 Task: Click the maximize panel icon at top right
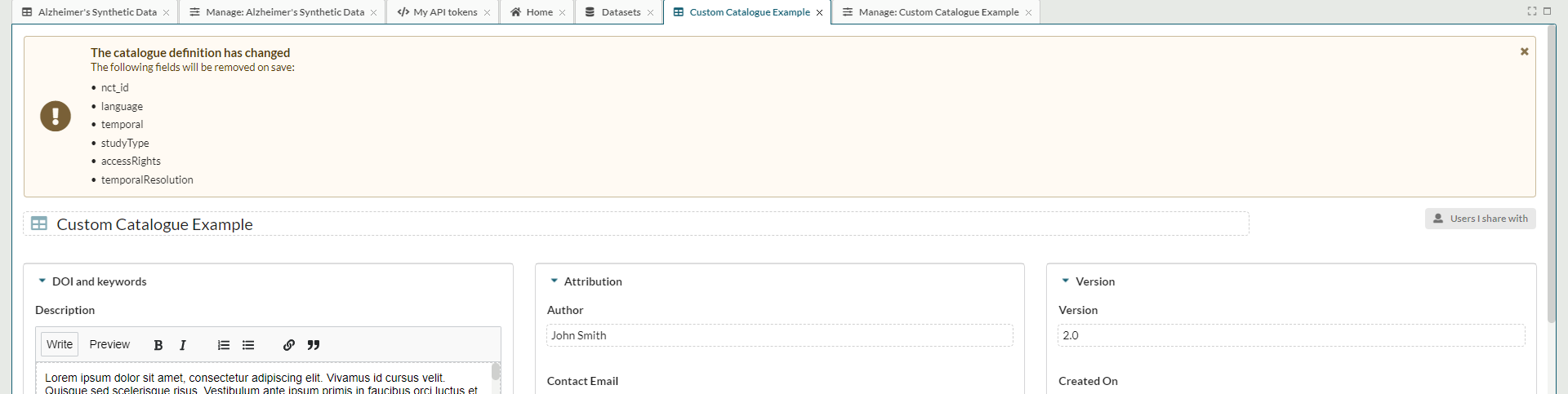click(1547, 11)
